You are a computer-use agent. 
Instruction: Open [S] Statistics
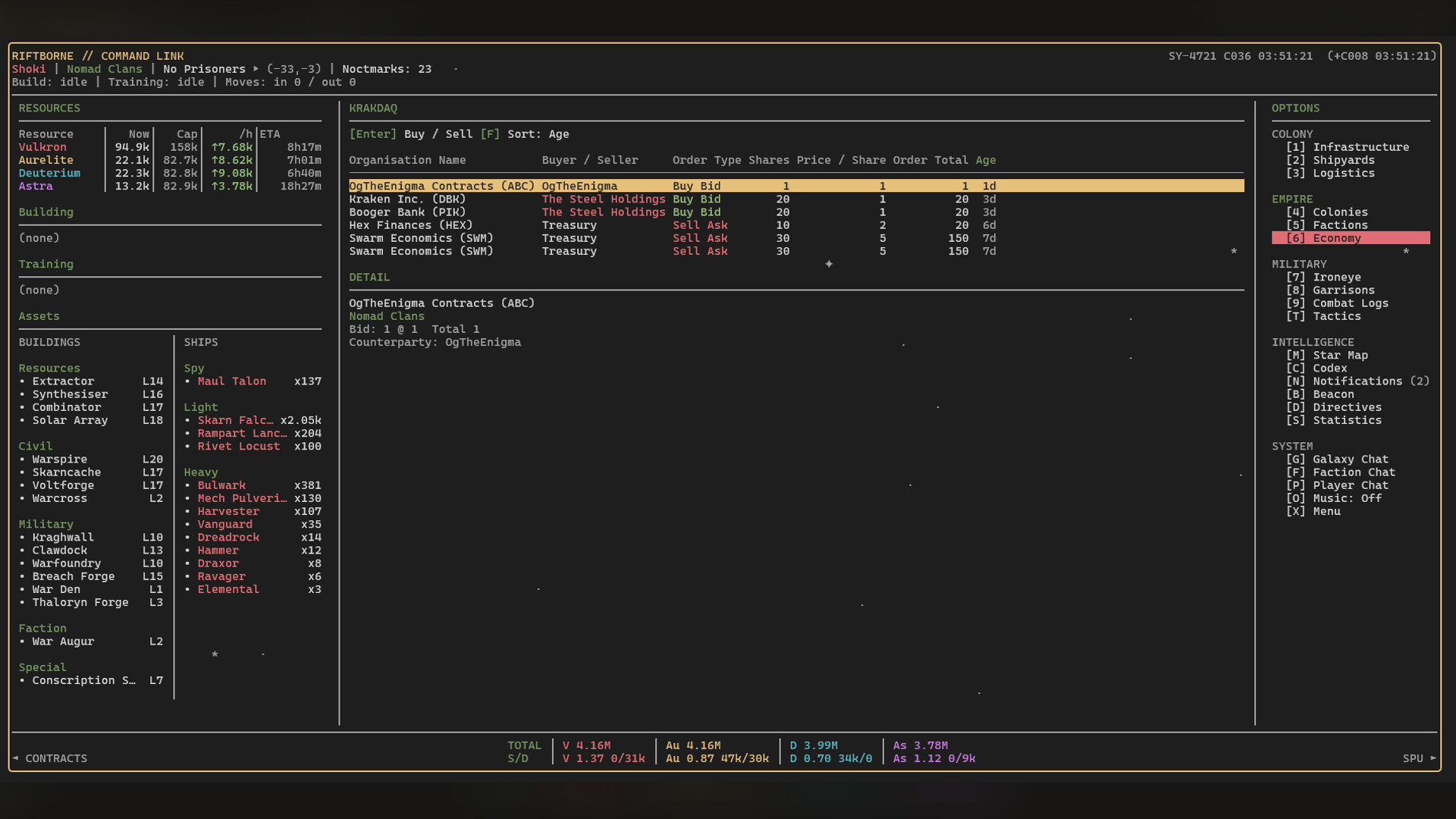click(1333, 420)
